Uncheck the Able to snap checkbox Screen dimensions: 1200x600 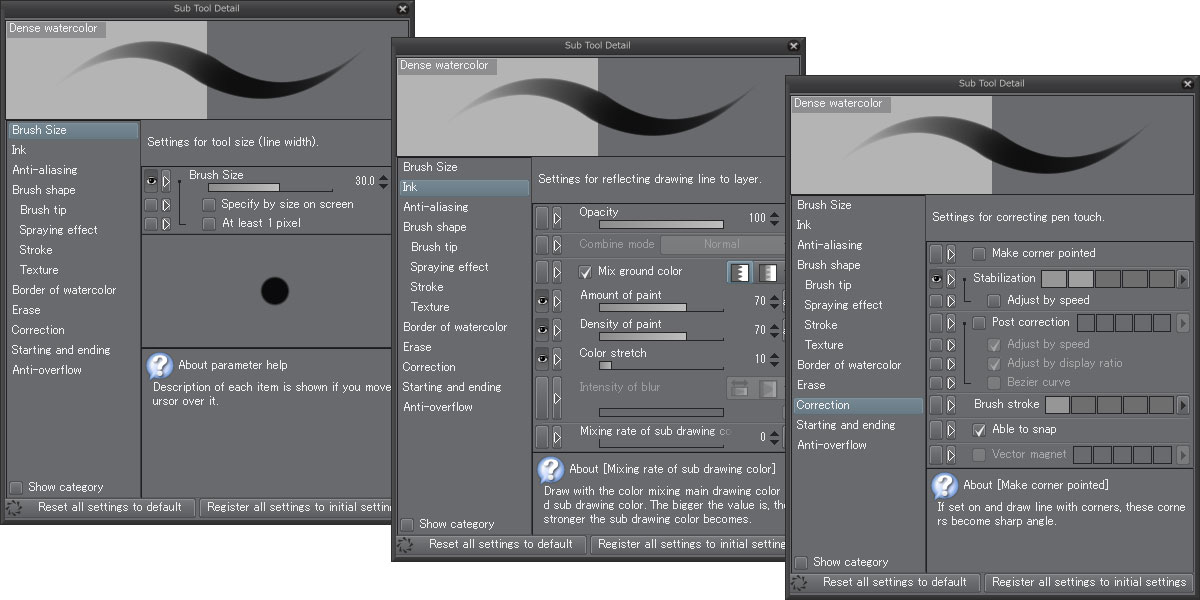tap(980, 430)
